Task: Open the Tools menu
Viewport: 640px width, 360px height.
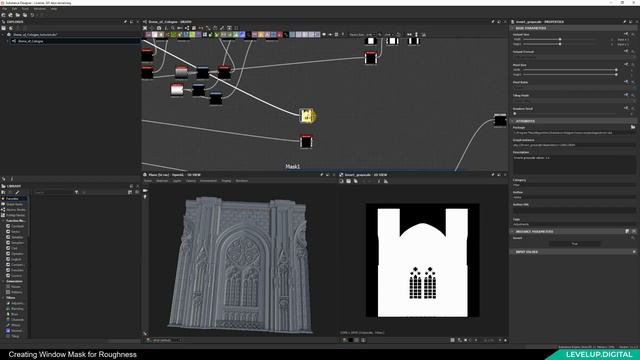Action: (x=25, y=9)
